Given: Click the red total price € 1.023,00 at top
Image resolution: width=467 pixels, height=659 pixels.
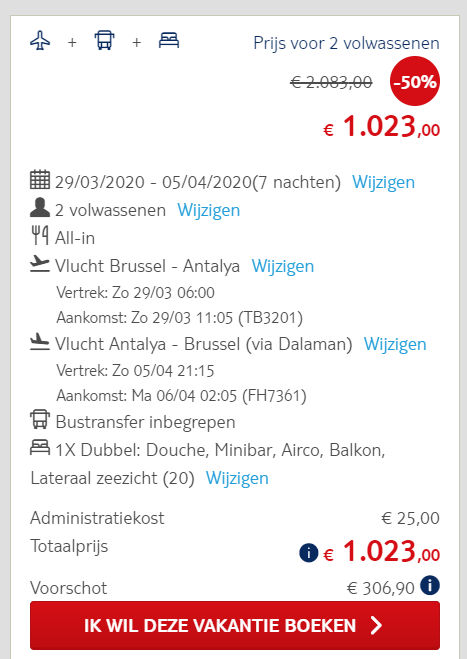Looking at the screenshot, I should click(381, 127).
